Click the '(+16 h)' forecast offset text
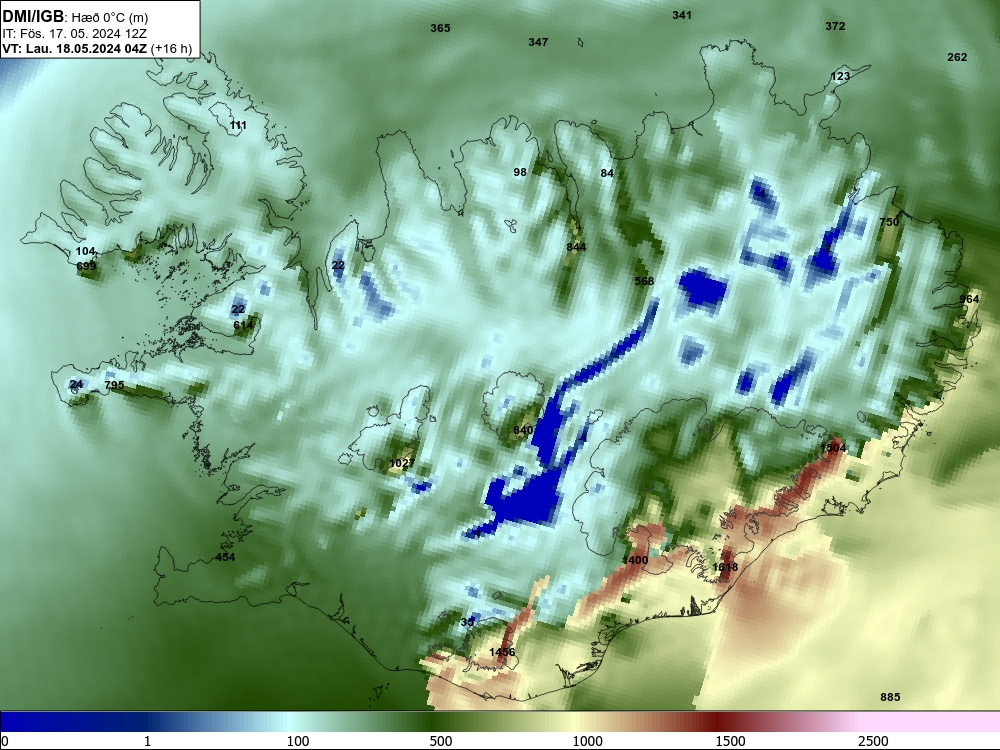This screenshot has width=1000, height=750. pyautogui.click(x=172, y=48)
